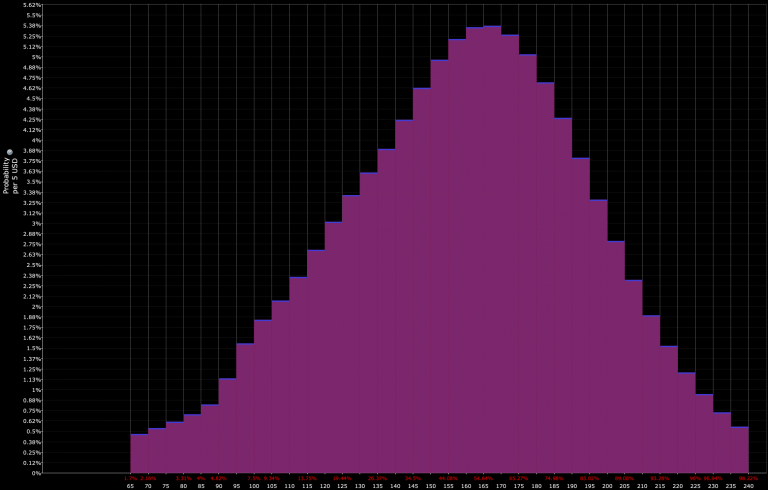Screen dimensions: 768x490
Task: Click the 5.62% label atop the y-axis
Action: tap(31, 5)
